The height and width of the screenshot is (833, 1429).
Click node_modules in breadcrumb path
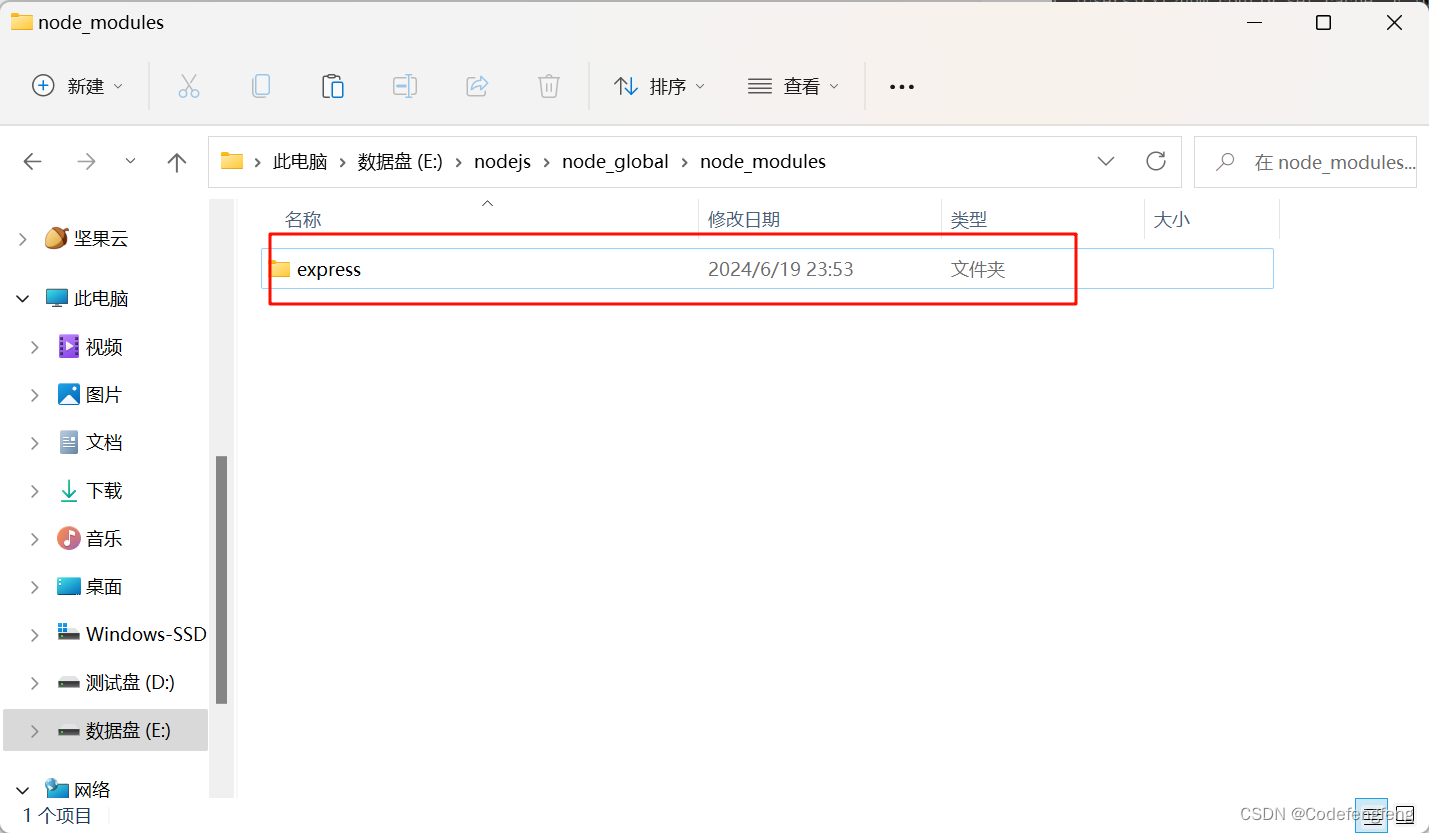(x=763, y=161)
